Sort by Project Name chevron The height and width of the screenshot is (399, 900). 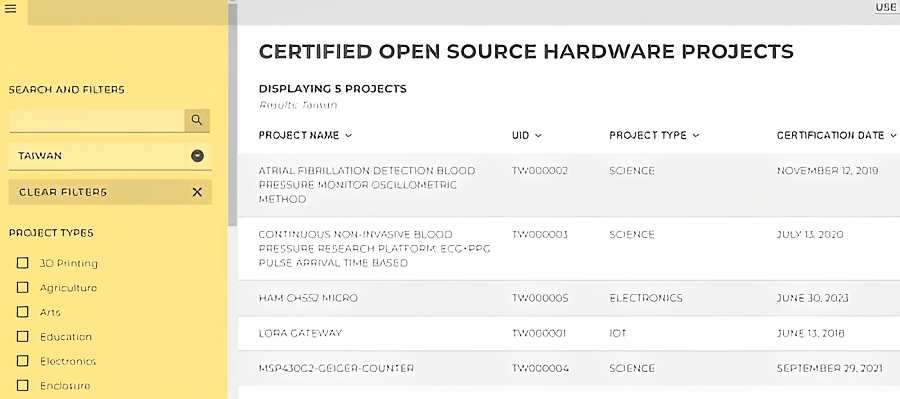pyautogui.click(x=348, y=136)
